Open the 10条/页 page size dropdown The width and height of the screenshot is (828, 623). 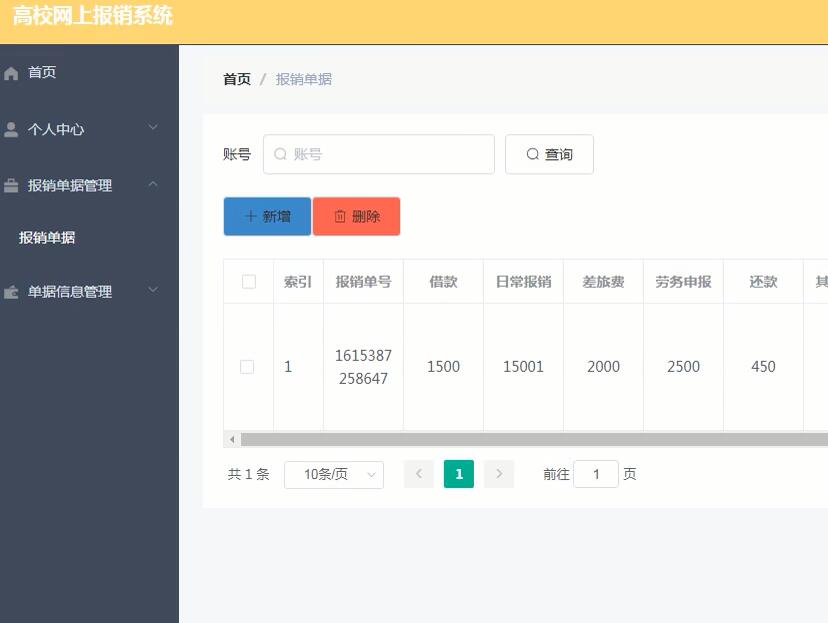[334, 474]
